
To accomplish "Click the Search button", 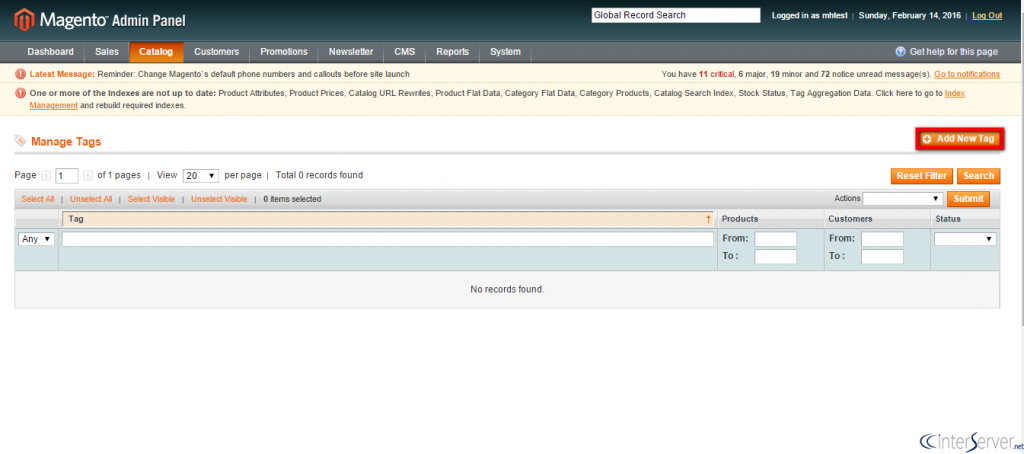I will click(978, 176).
